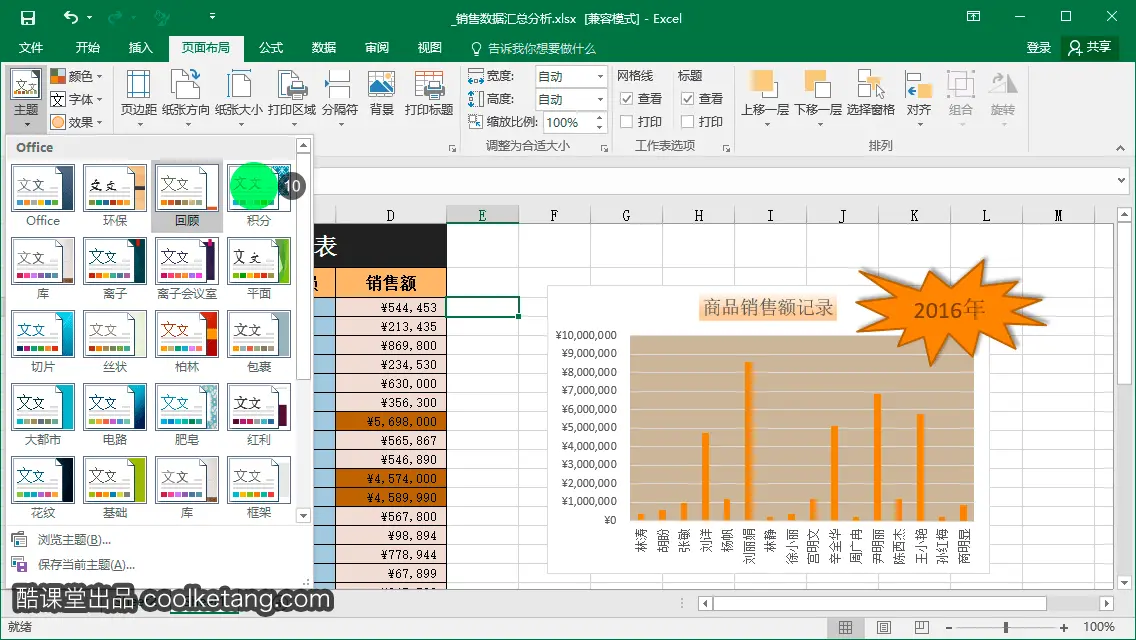Click Ribbon Display Options icon
This screenshot has height=640, width=1136.
click(974, 17)
